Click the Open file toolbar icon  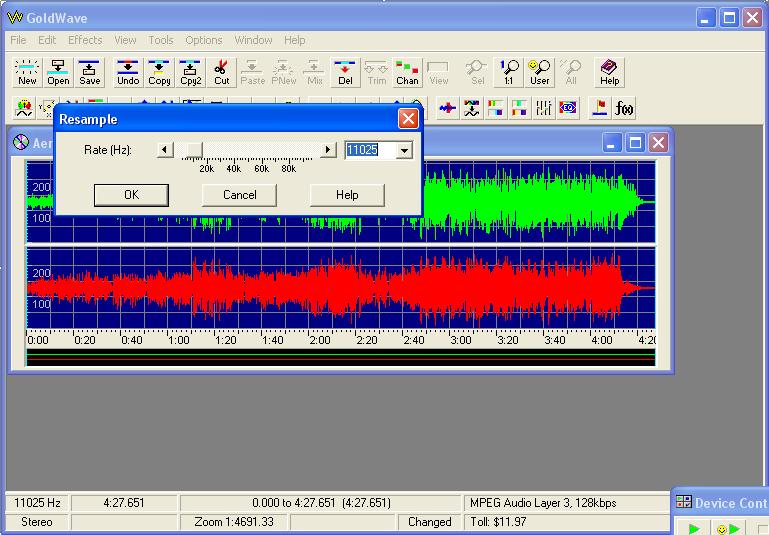tap(58, 73)
